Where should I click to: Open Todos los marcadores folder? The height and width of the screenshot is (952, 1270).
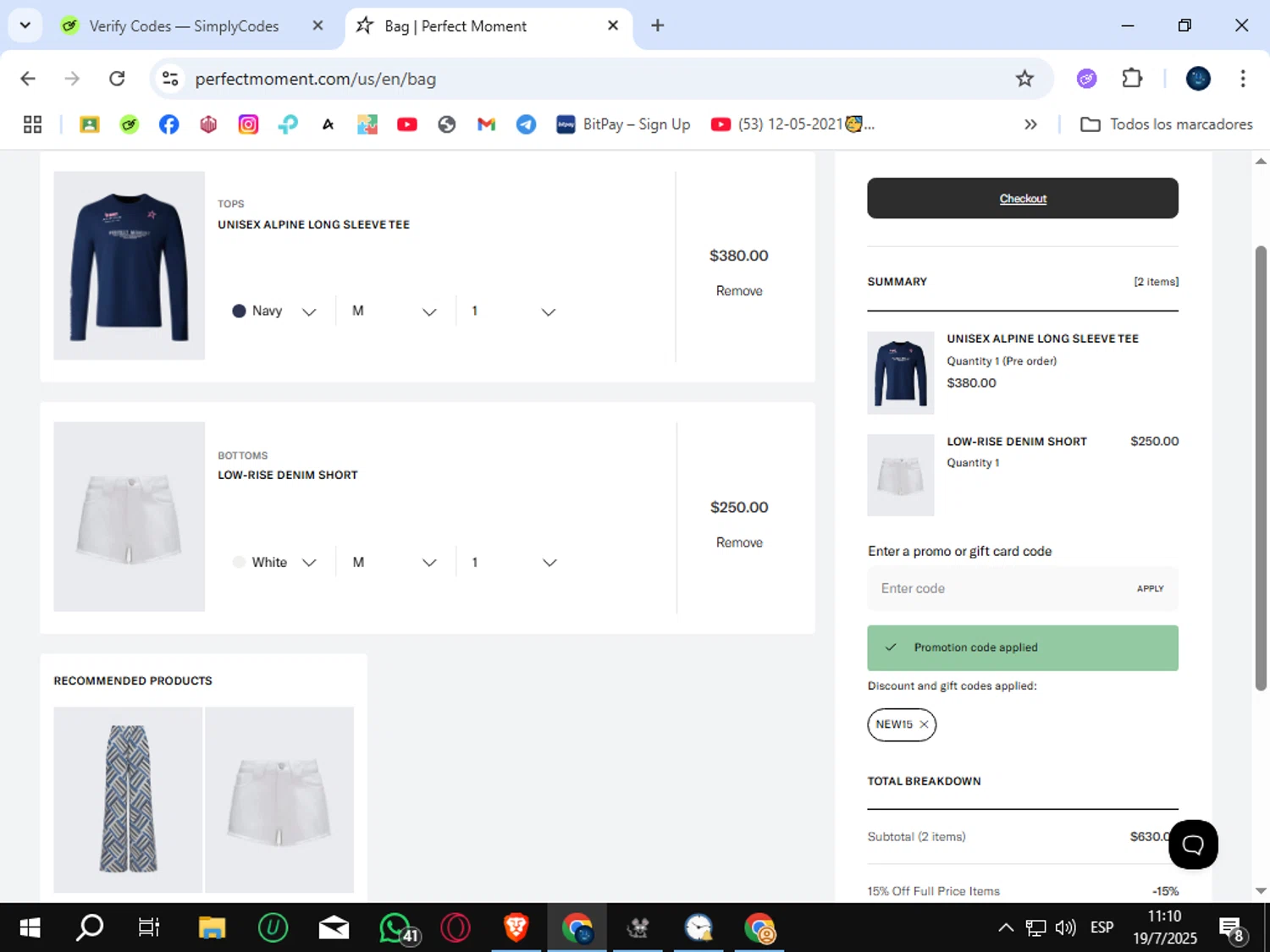pos(1166,124)
